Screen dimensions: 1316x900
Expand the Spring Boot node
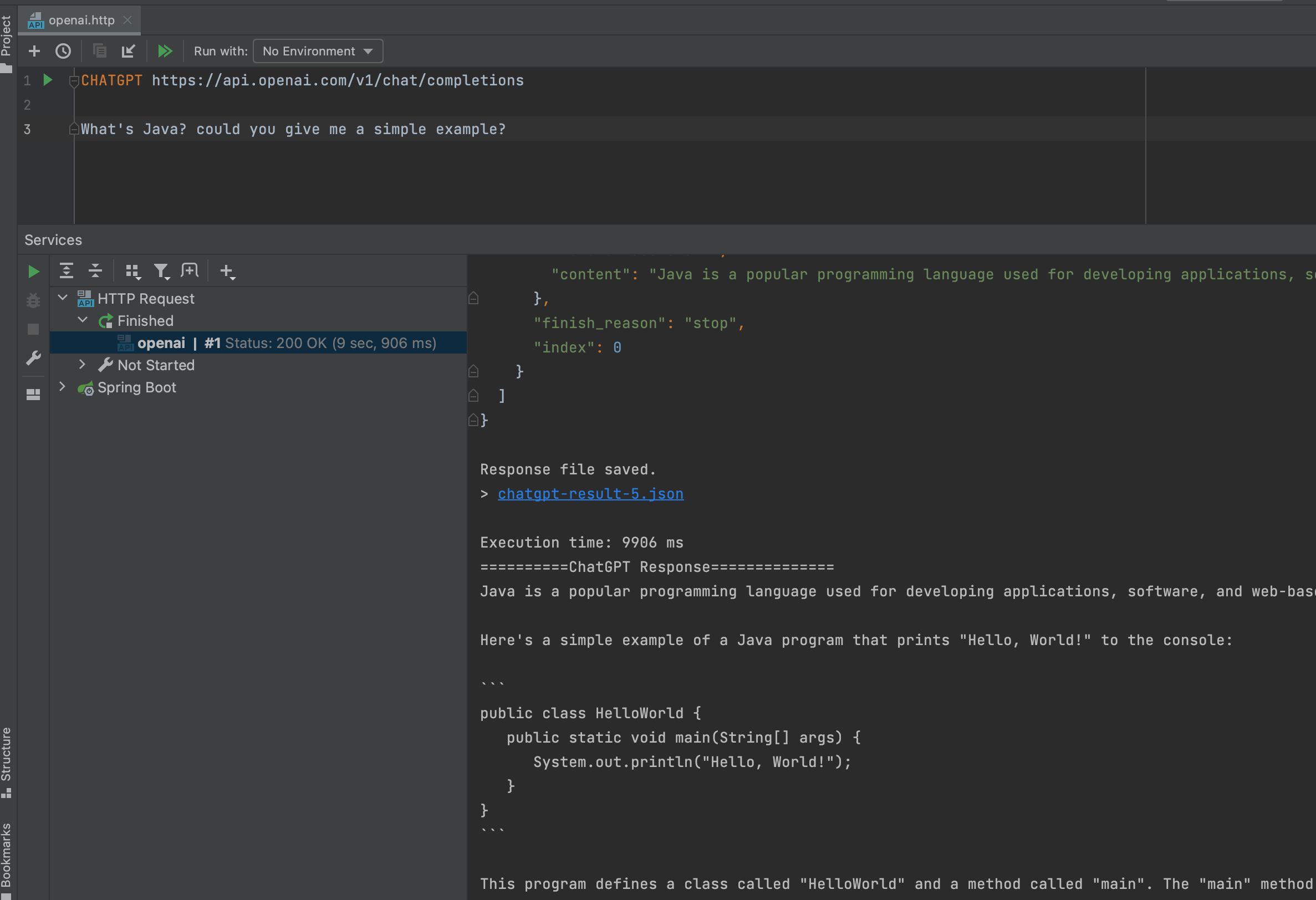pos(63,387)
